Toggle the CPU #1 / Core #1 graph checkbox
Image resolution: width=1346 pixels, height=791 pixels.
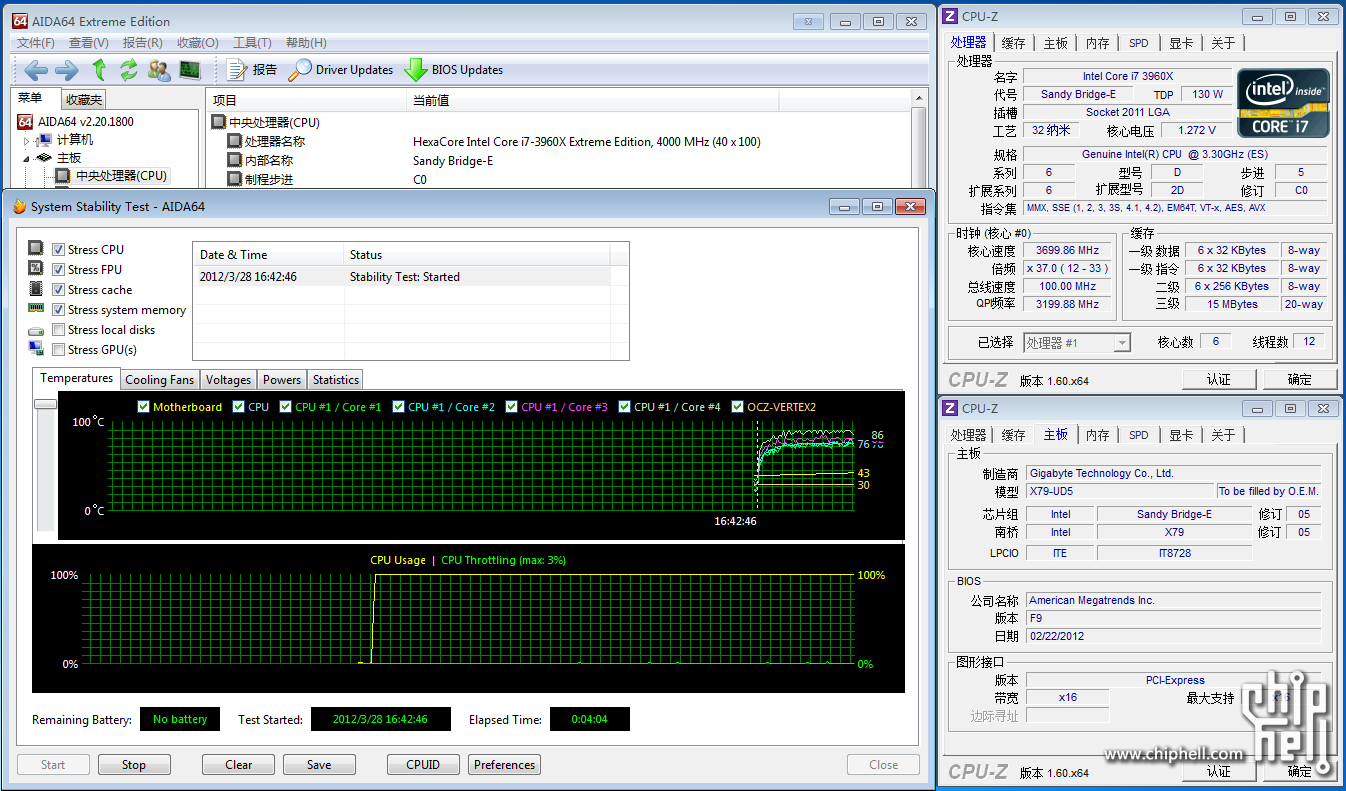pyautogui.click(x=285, y=406)
